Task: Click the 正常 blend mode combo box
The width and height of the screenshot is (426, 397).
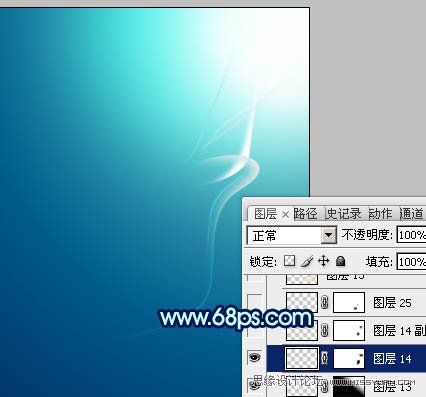Action: (x=291, y=235)
